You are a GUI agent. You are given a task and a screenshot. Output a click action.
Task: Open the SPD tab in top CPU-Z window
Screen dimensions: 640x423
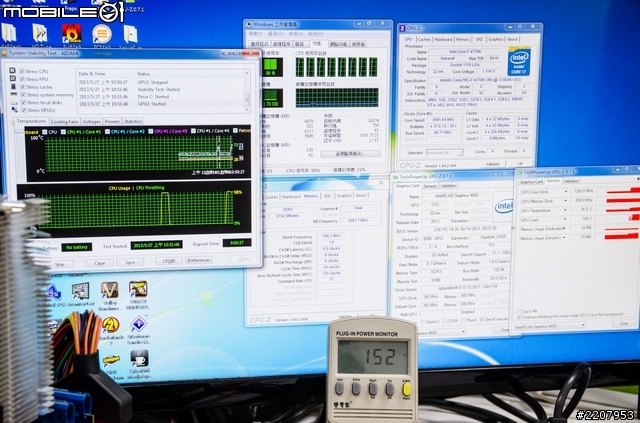[479, 39]
